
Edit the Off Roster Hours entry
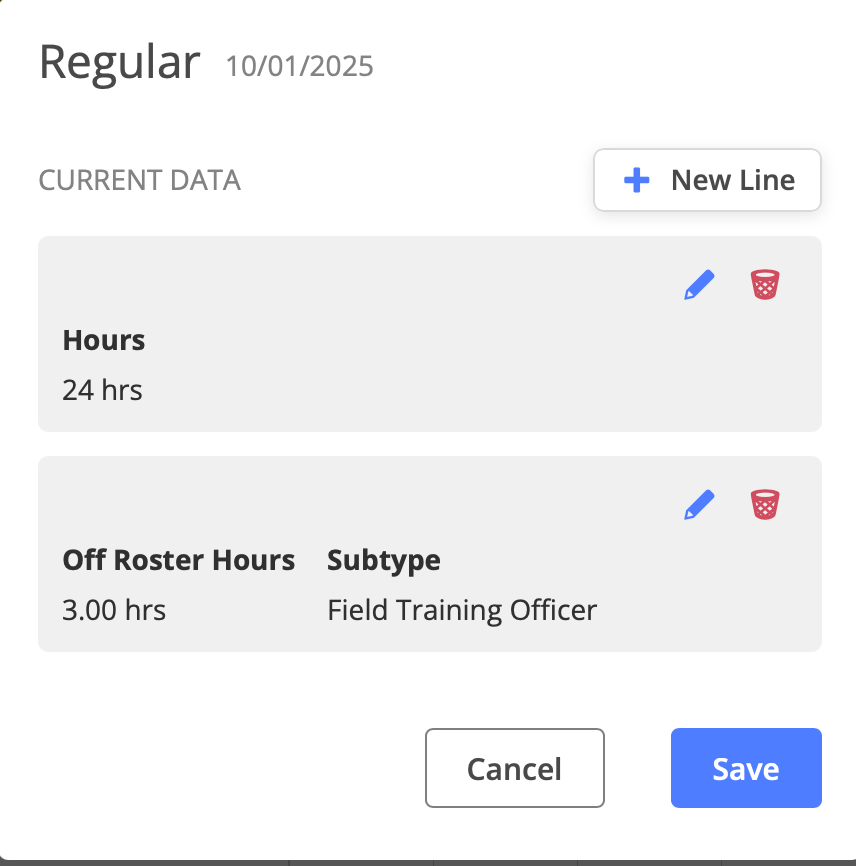coord(700,505)
